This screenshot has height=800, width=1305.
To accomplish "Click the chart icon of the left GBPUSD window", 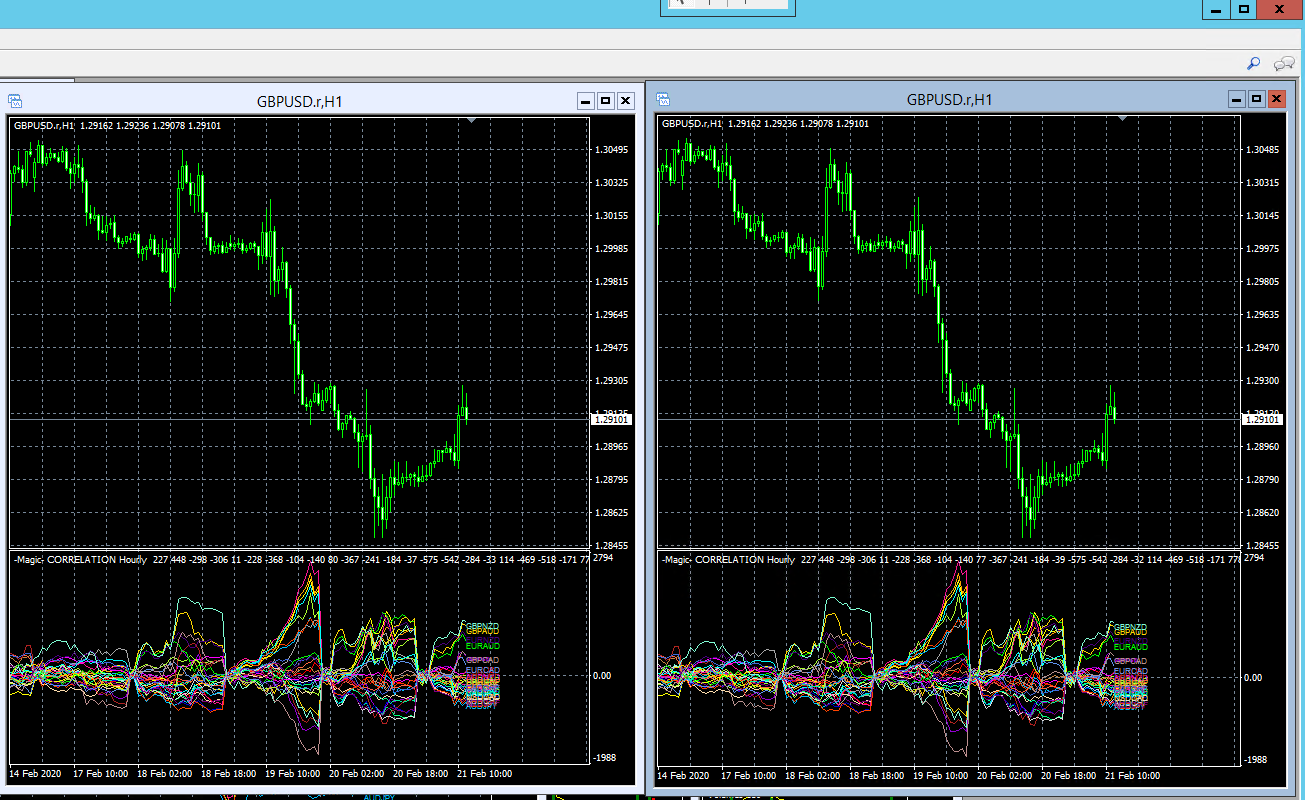I will 16,100.
